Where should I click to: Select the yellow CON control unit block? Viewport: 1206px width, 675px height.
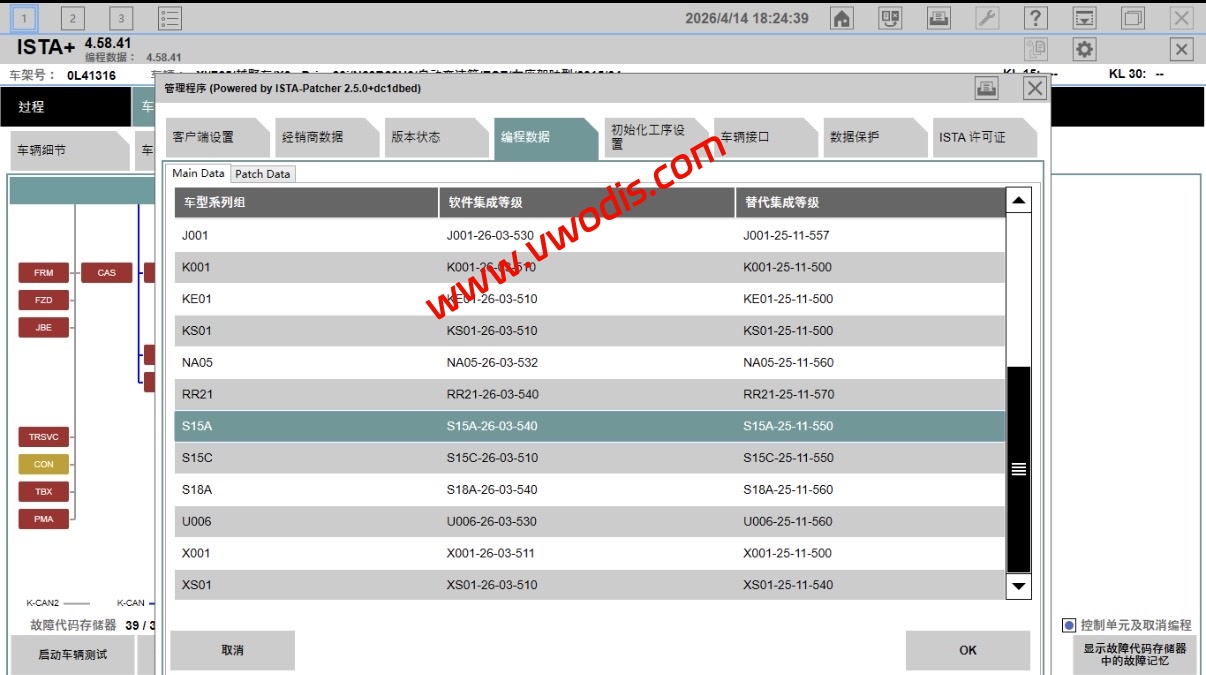click(44, 464)
